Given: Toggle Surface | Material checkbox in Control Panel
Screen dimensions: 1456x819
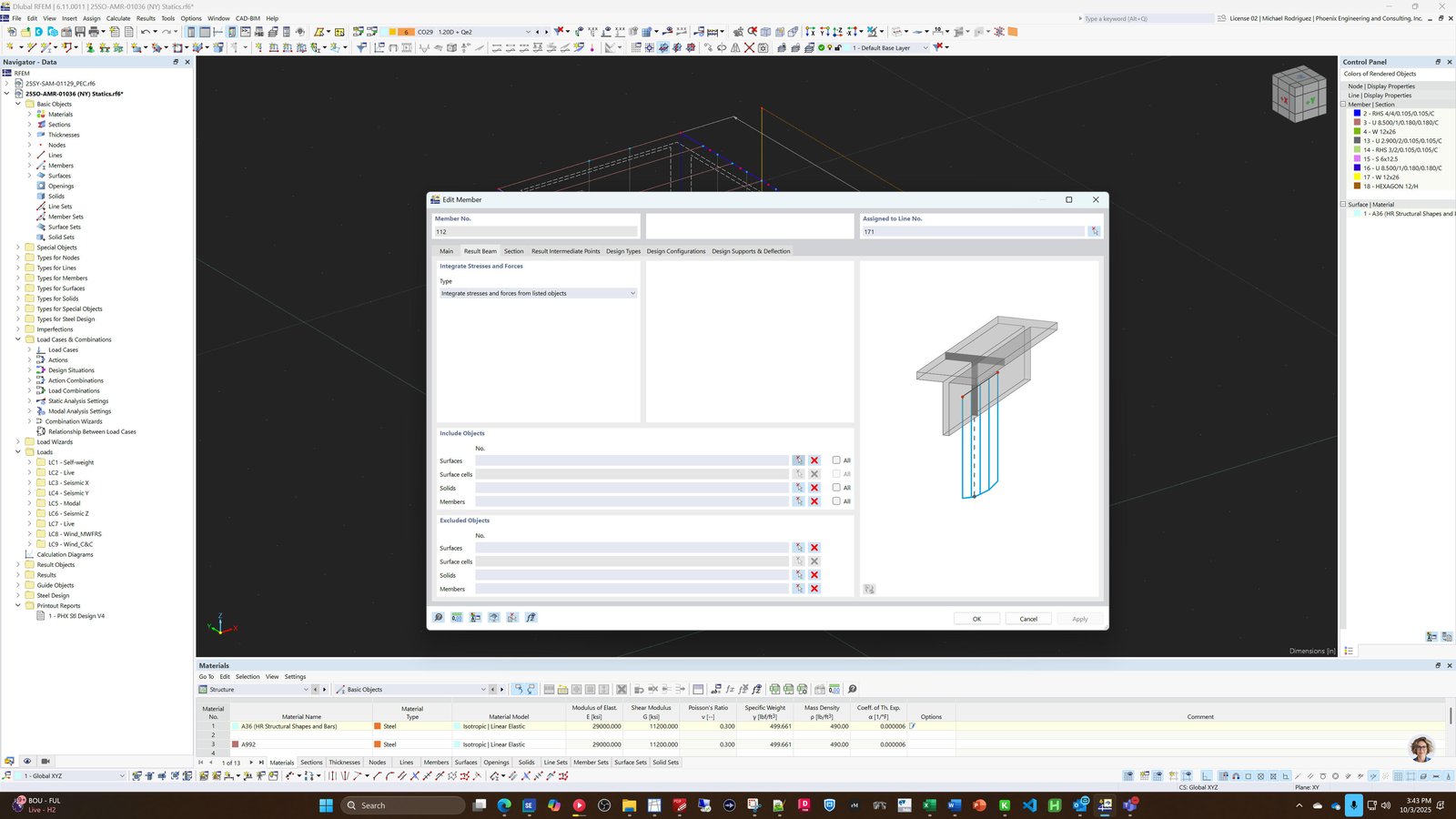Looking at the screenshot, I should coord(1344,205).
